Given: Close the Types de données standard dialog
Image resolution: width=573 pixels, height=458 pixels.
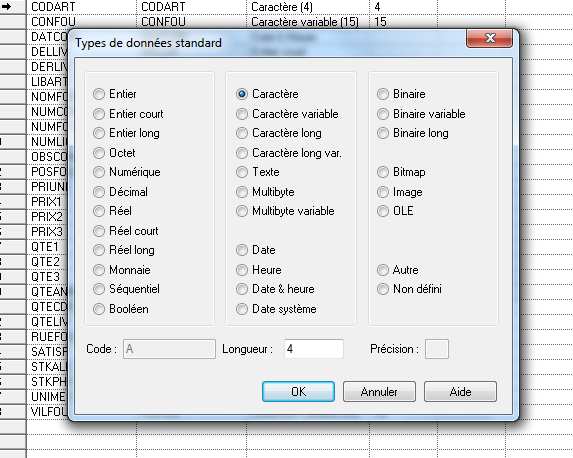Looking at the screenshot, I should point(489,38).
